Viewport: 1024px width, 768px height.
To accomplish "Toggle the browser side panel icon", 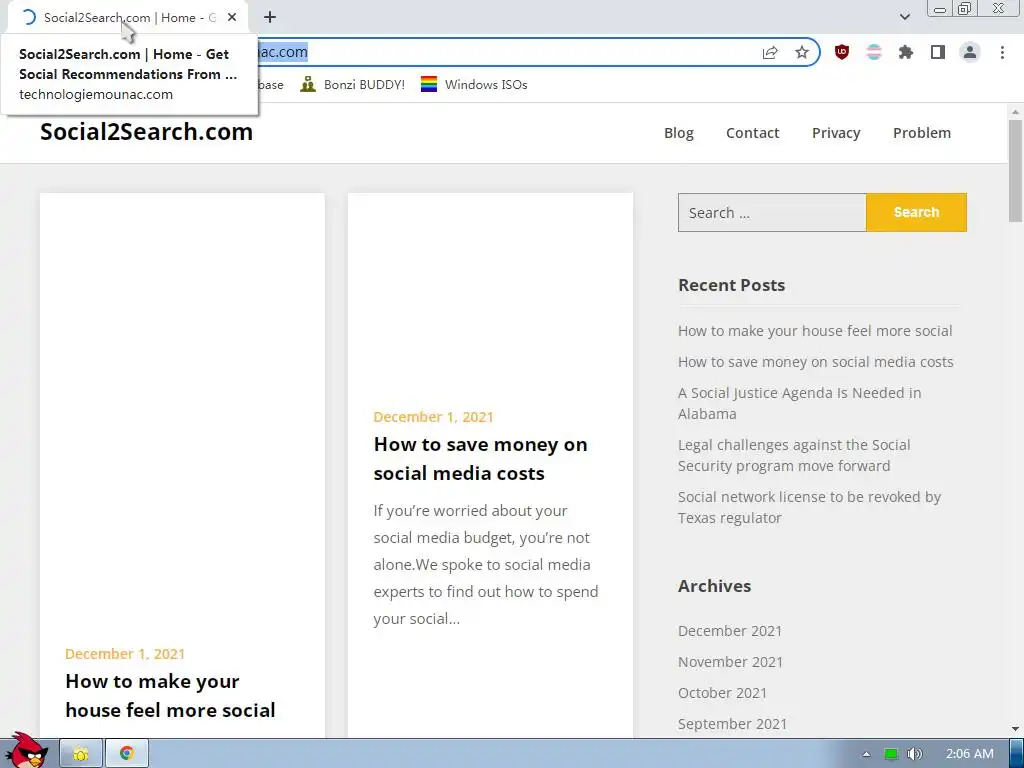I will click(938, 52).
